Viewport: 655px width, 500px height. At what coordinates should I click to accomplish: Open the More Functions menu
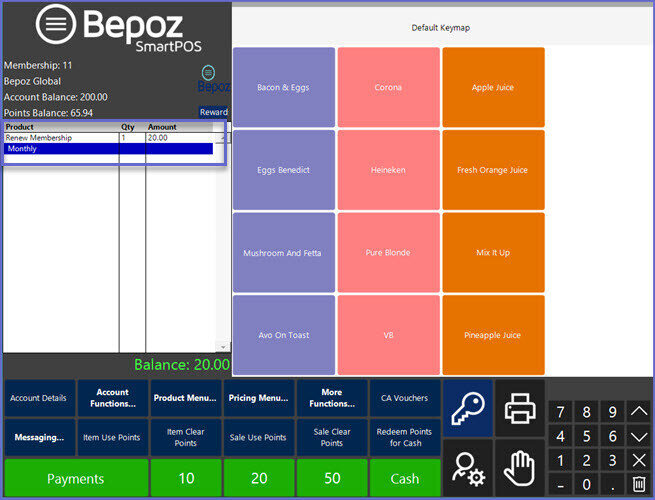coord(332,398)
